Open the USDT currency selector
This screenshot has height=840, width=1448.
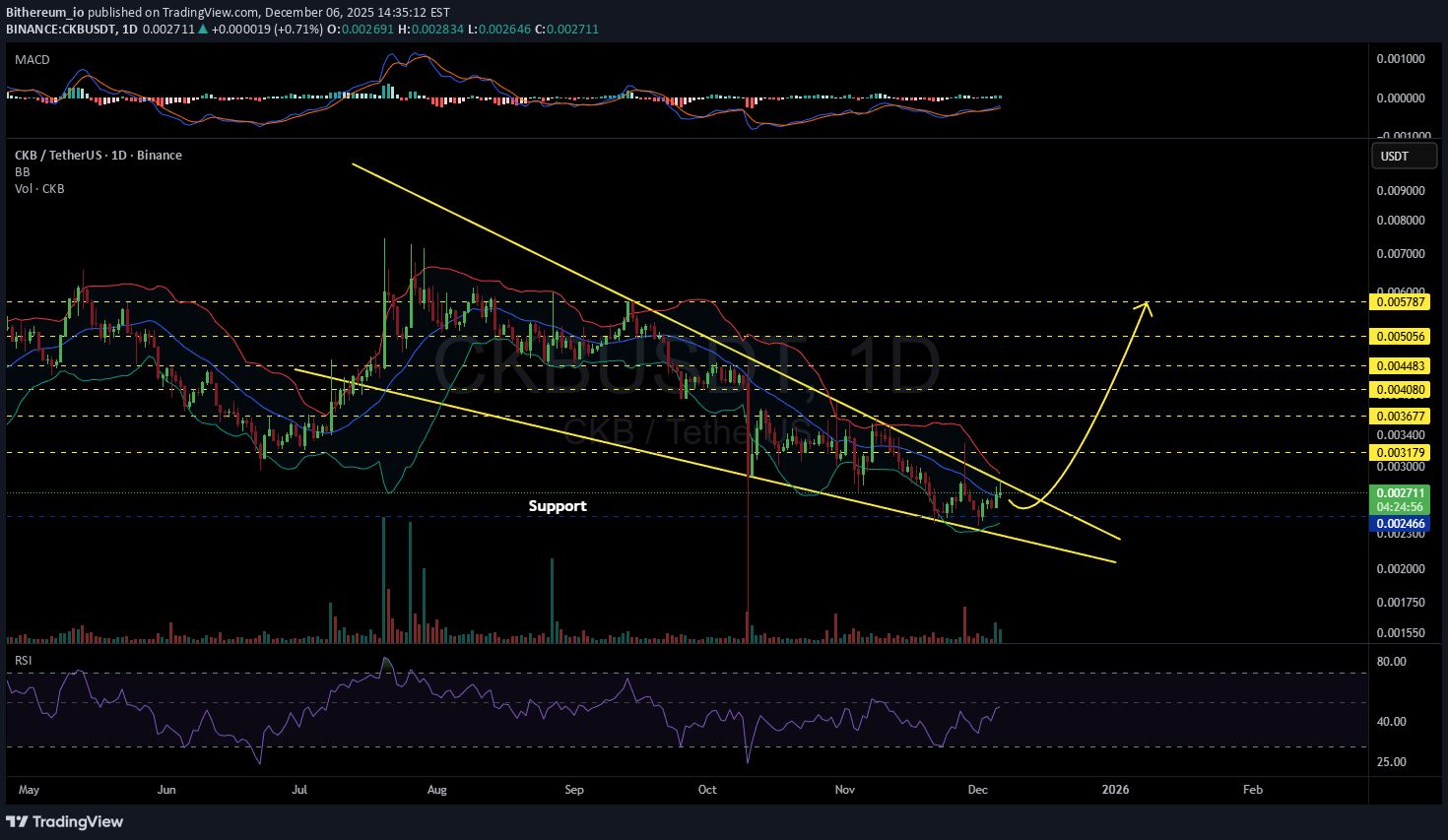click(x=1404, y=157)
